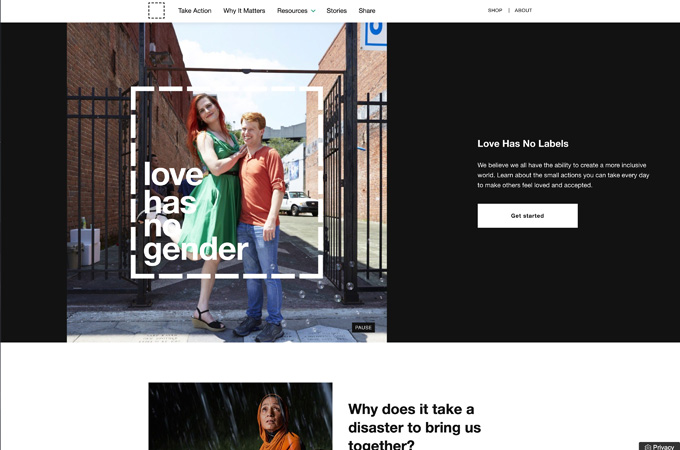Image resolution: width=680 pixels, height=450 pixels.
Task: Click the love has no gender image
Action: pyautogui.click(x=227, y=182)
